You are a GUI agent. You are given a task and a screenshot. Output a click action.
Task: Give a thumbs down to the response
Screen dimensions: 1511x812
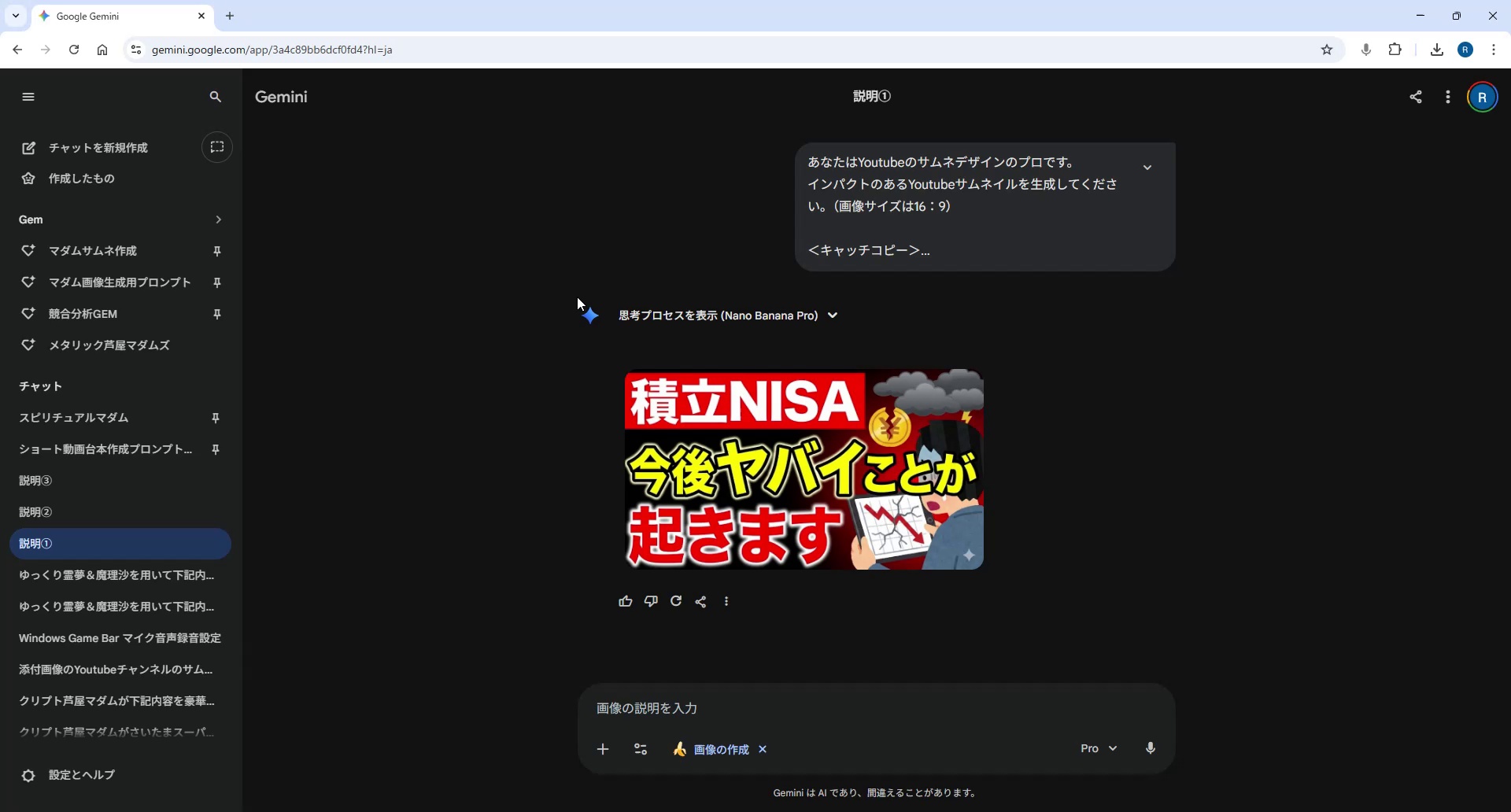(651, 601)
